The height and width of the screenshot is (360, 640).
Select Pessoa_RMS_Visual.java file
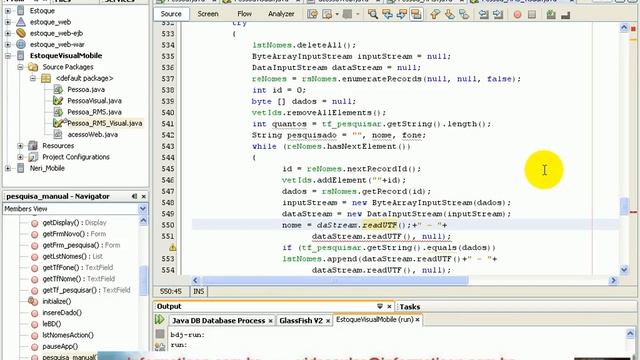coord(104,123)
